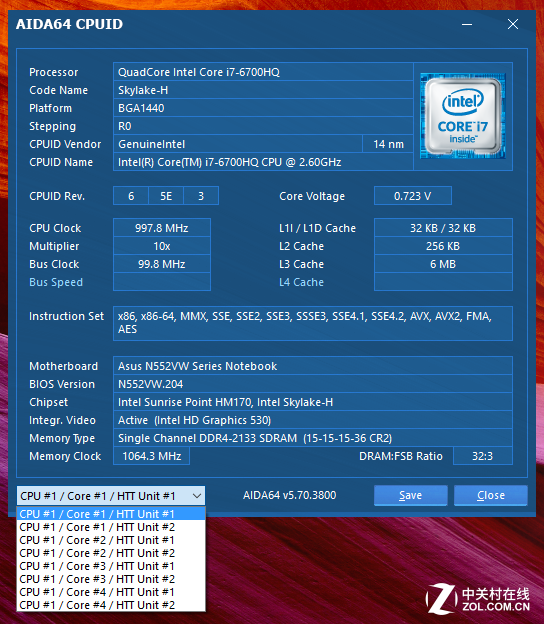The image size is (544, 624).
Task: Click the L3 Cache value 6 MB
Action: click(443, 264)
